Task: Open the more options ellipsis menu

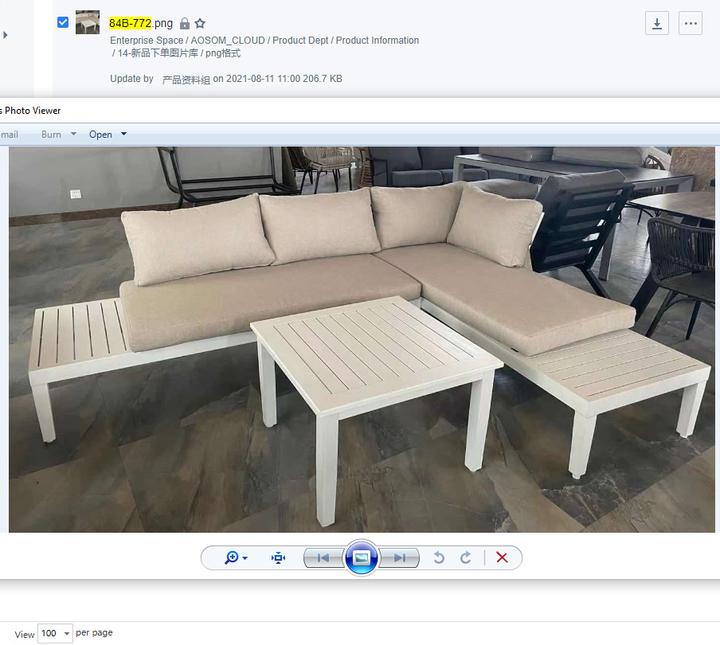Action: tap(690, 24)
